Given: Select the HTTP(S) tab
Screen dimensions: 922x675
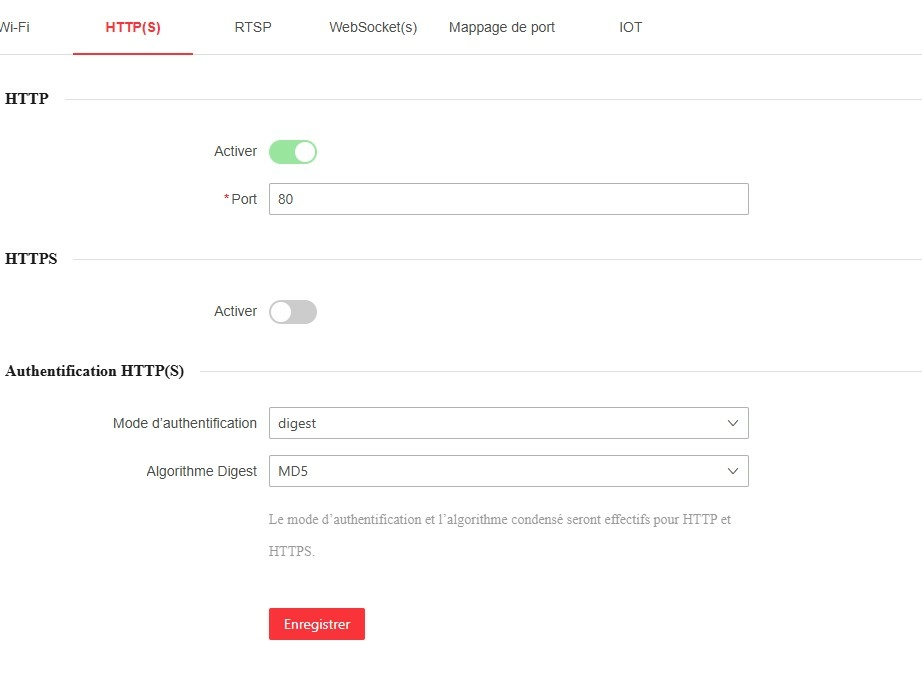Looking at the screenshot, I should tap(133, 27).
